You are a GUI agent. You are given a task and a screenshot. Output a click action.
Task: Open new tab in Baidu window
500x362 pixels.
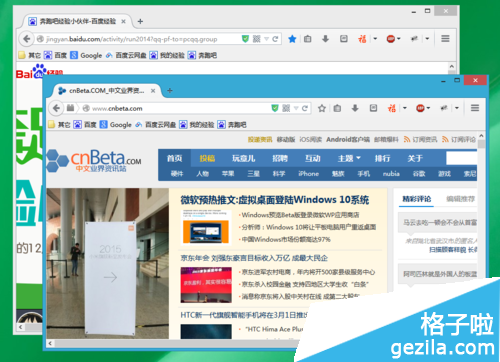tap(140, 21)
